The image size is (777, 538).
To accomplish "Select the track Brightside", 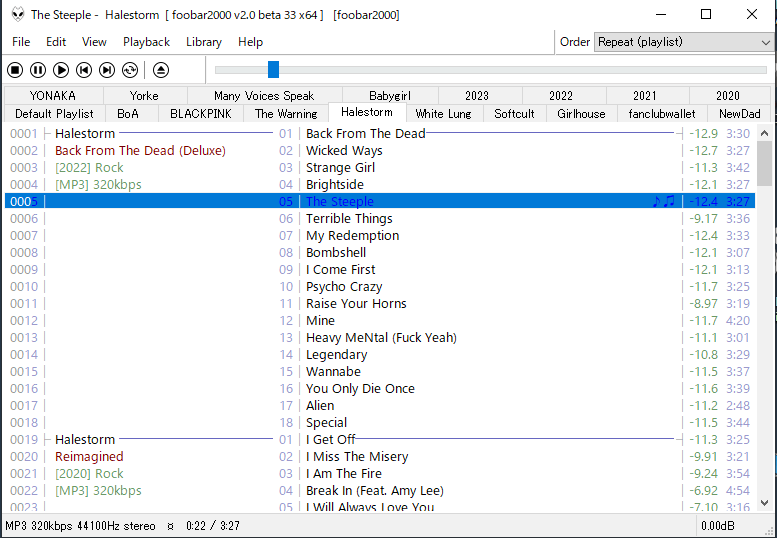I will [335, 184].
